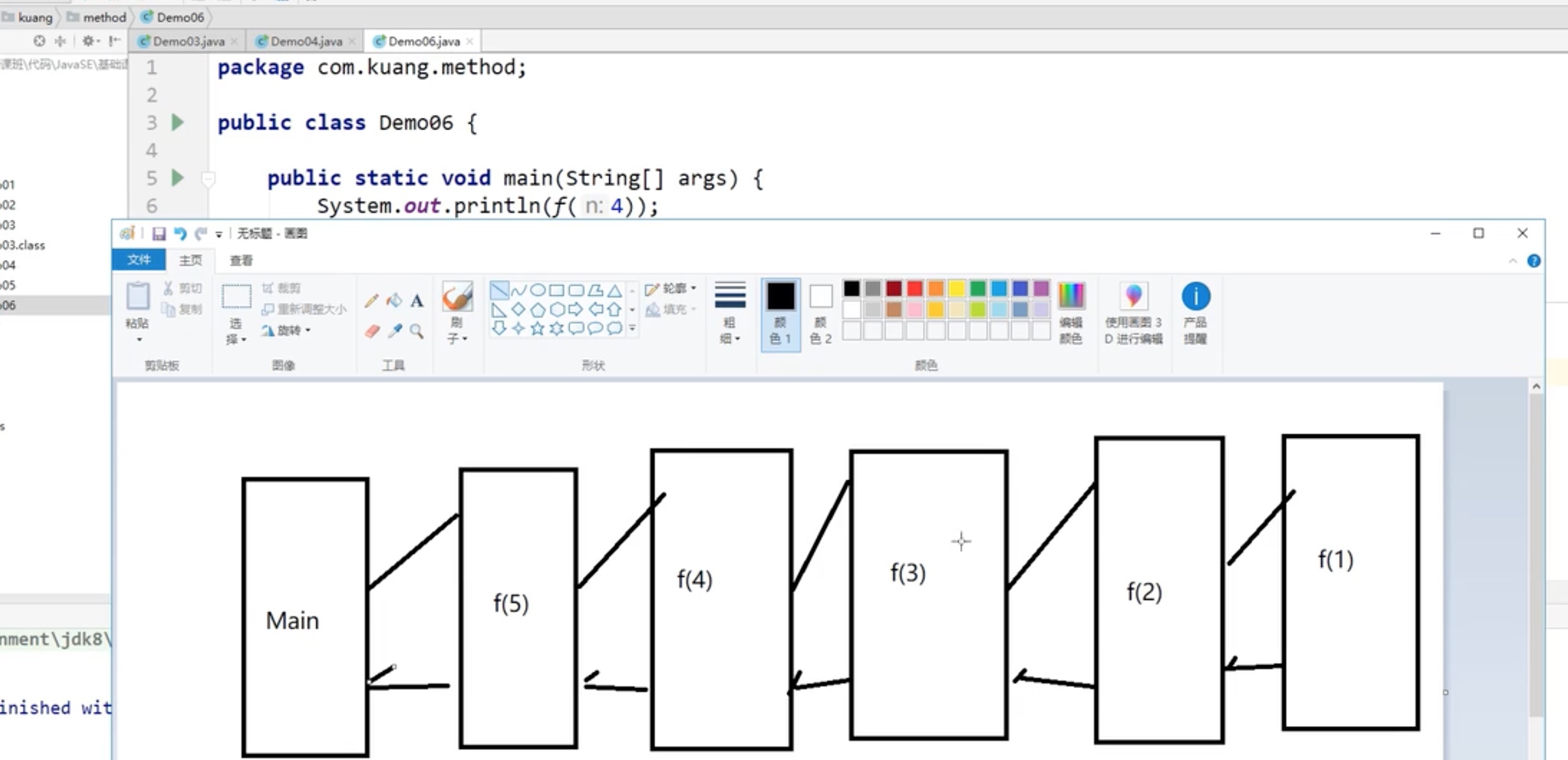Select the Eraser tool
Screen dimensions: 1568x760
[x=372, y=331]
